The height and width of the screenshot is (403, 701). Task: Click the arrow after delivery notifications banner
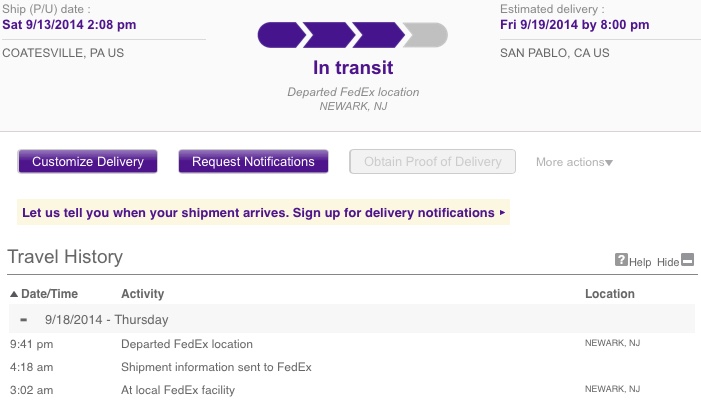click(x=502, y=213)
